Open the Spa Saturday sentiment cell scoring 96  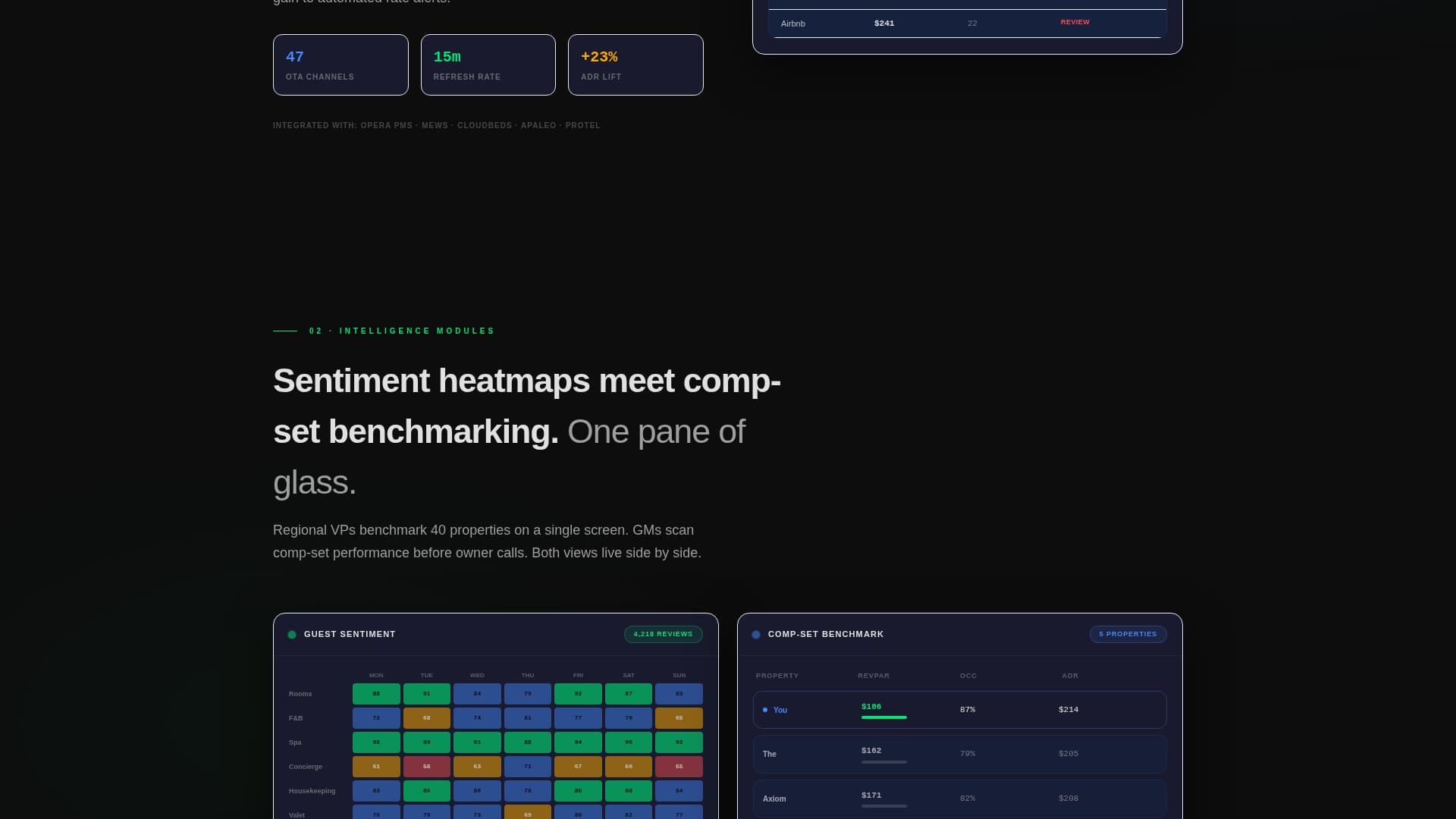pyautogui.click(x=629, y=742)
